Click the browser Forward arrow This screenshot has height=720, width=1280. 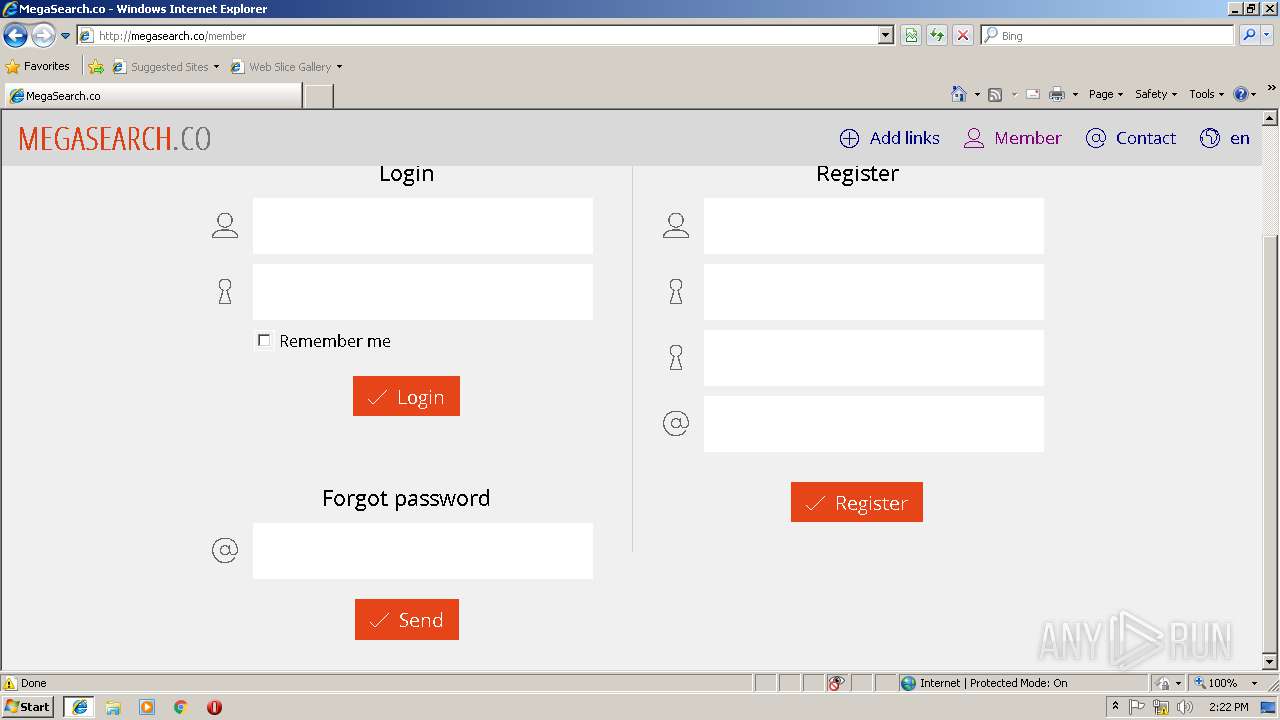[43, 36]
